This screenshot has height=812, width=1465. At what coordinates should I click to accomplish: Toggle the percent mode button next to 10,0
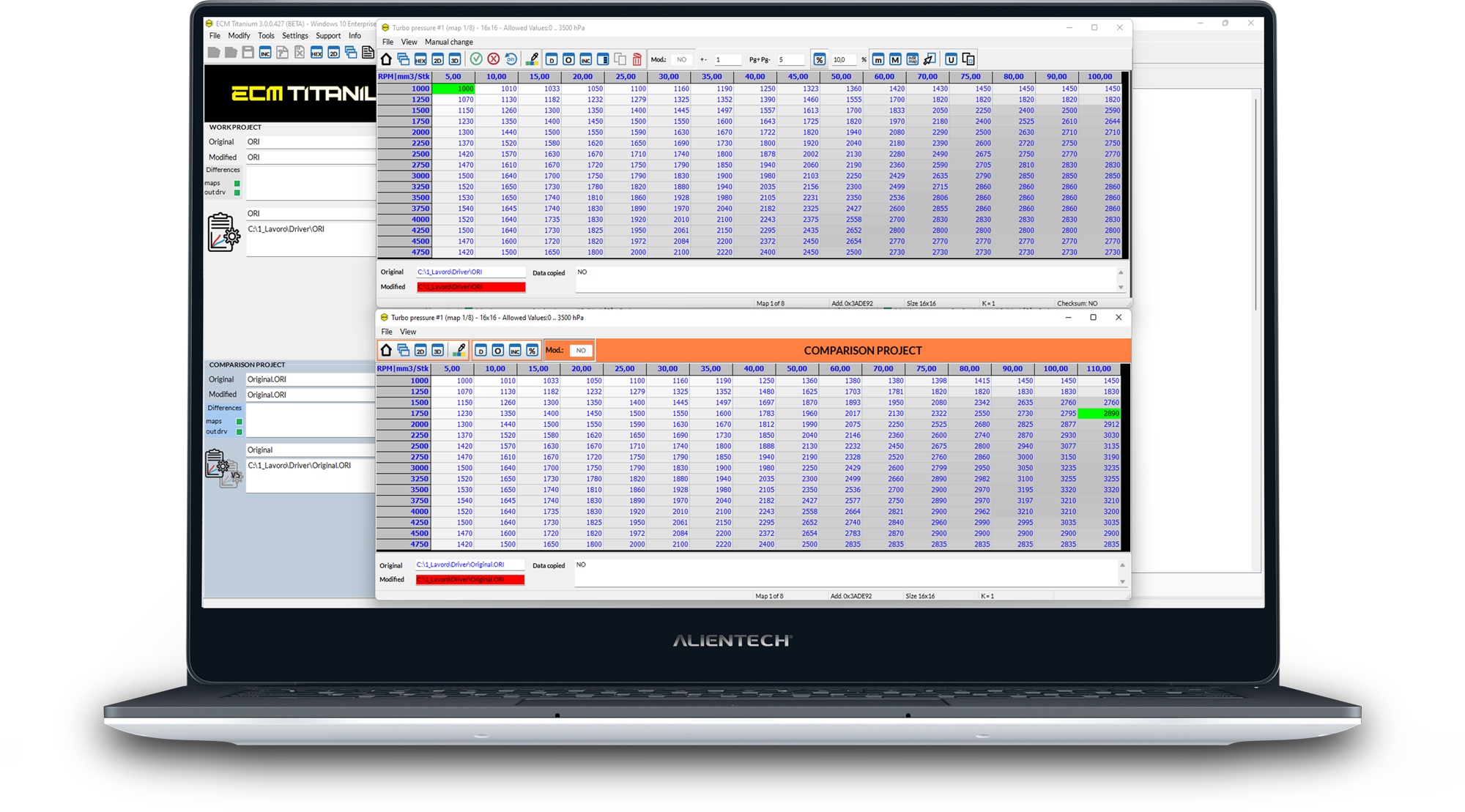pos(820,59)
